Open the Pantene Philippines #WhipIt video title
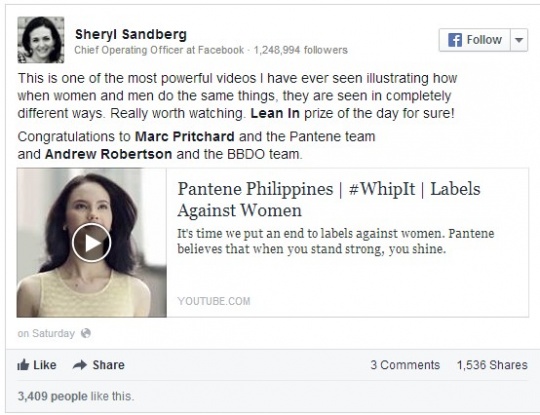This screenshot has width=540, height=415. pyautogui.click(x=329, y=199)
